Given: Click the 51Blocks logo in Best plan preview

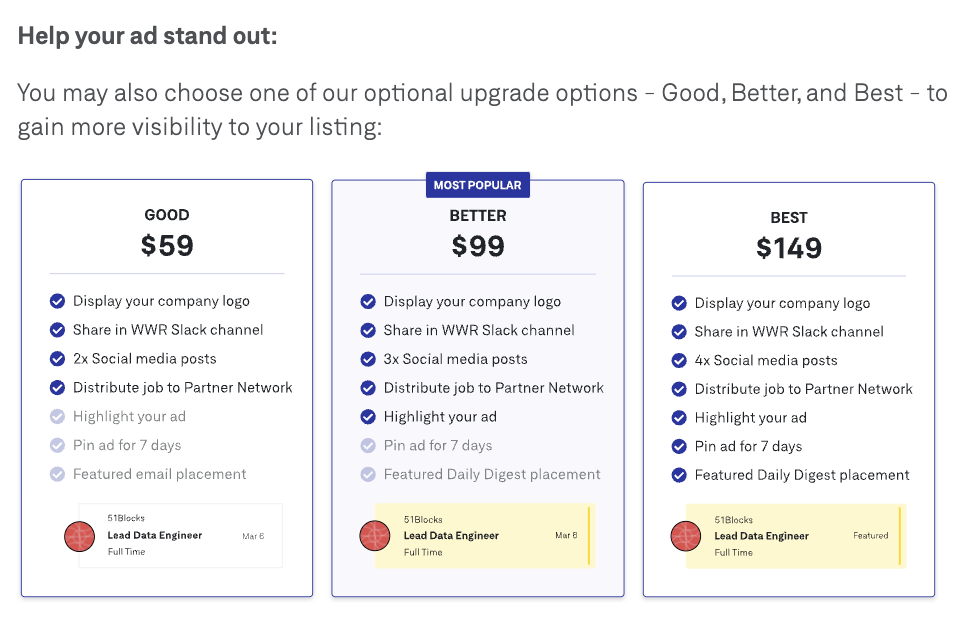Looking at the screenshot, I should click(686, 536).
